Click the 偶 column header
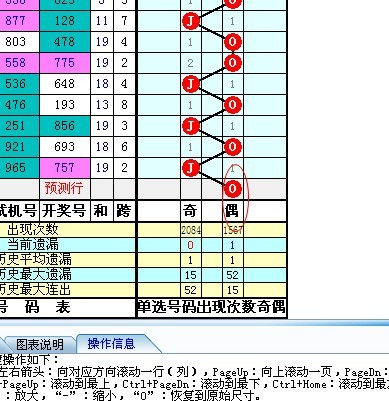Image resolution: width=389 pixels, height=401 pixels. 232,211
